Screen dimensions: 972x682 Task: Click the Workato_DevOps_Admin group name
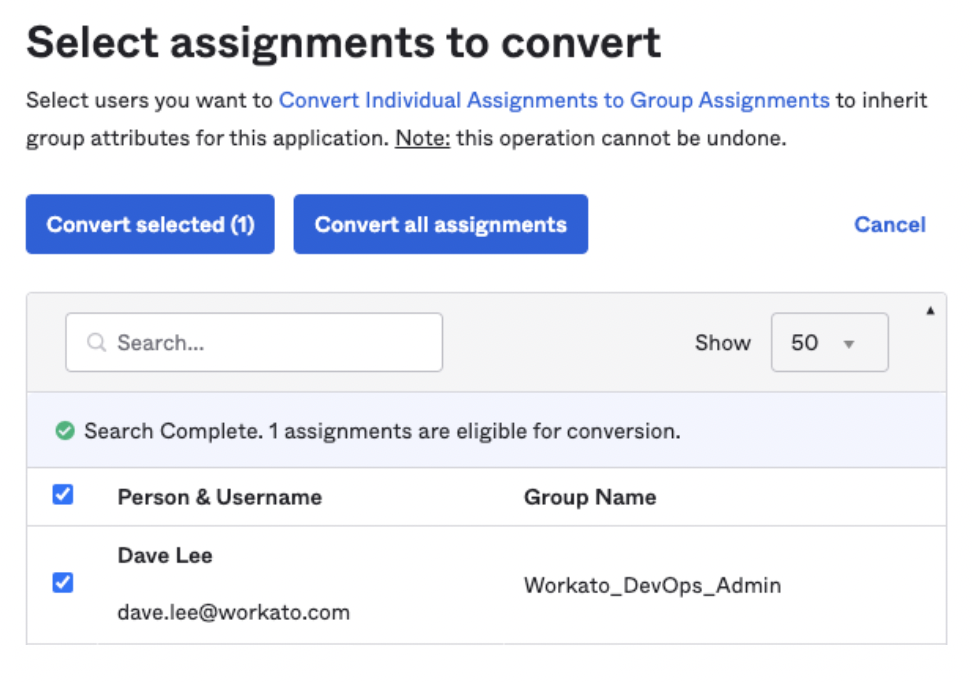click(x=652, y=585)
